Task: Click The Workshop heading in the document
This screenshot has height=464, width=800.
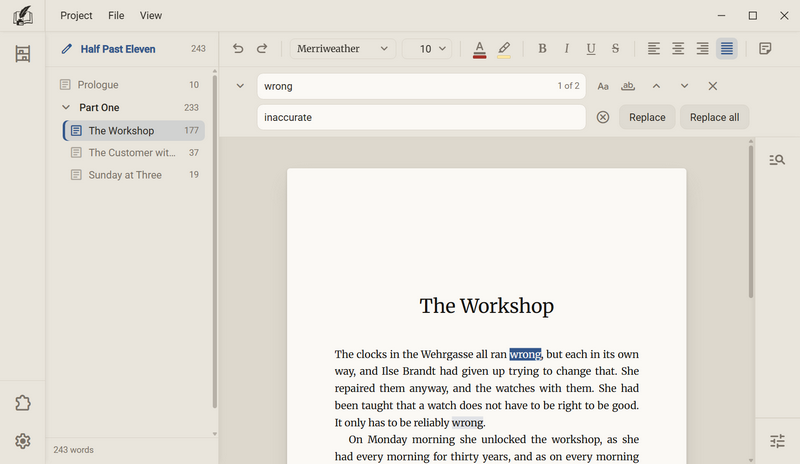Action: point(486,306)
